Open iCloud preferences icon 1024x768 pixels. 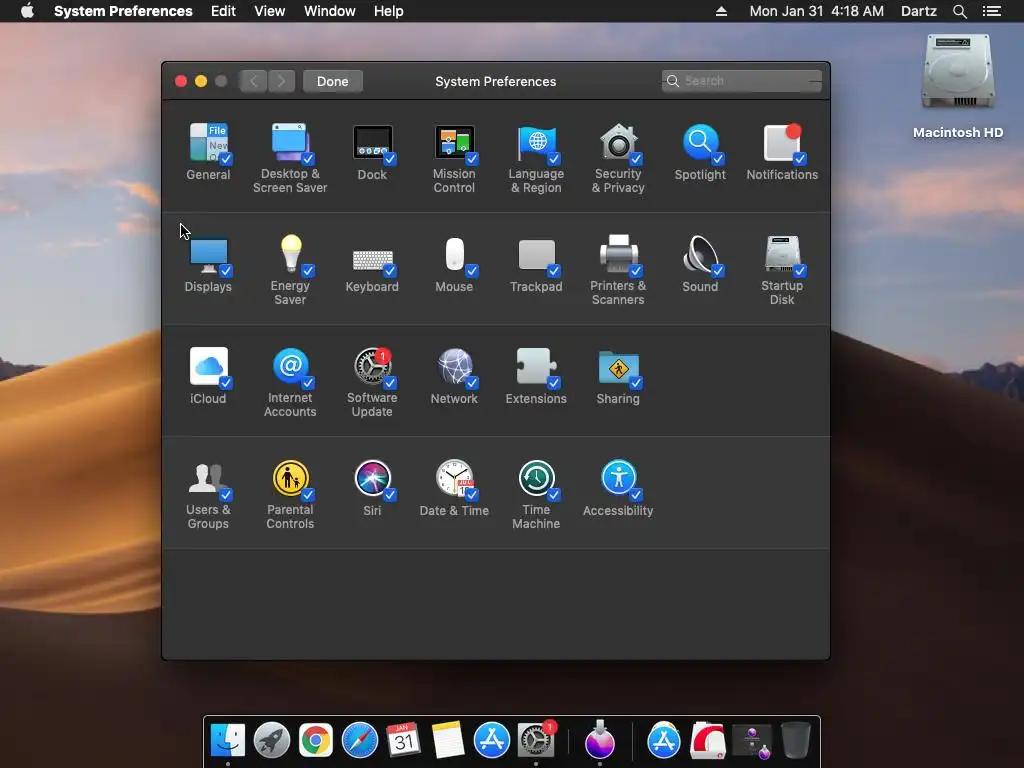point(208,366)
